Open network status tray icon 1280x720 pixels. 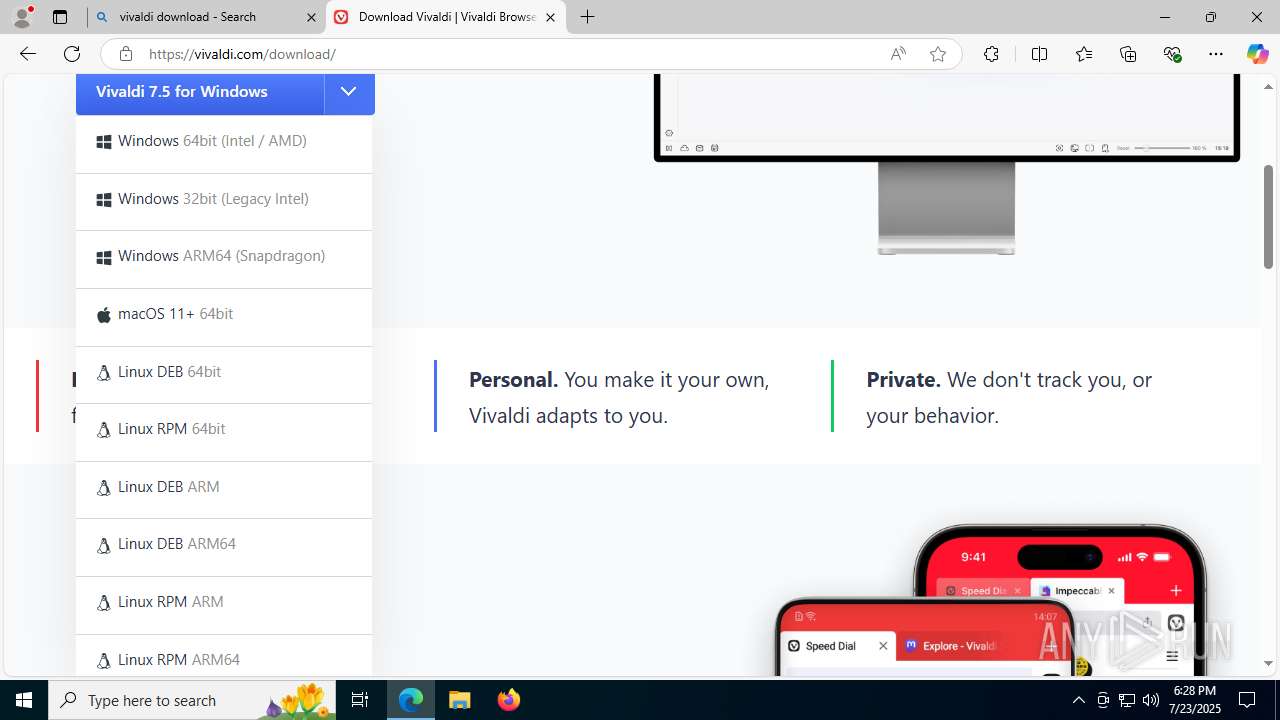coord(1127,700)
